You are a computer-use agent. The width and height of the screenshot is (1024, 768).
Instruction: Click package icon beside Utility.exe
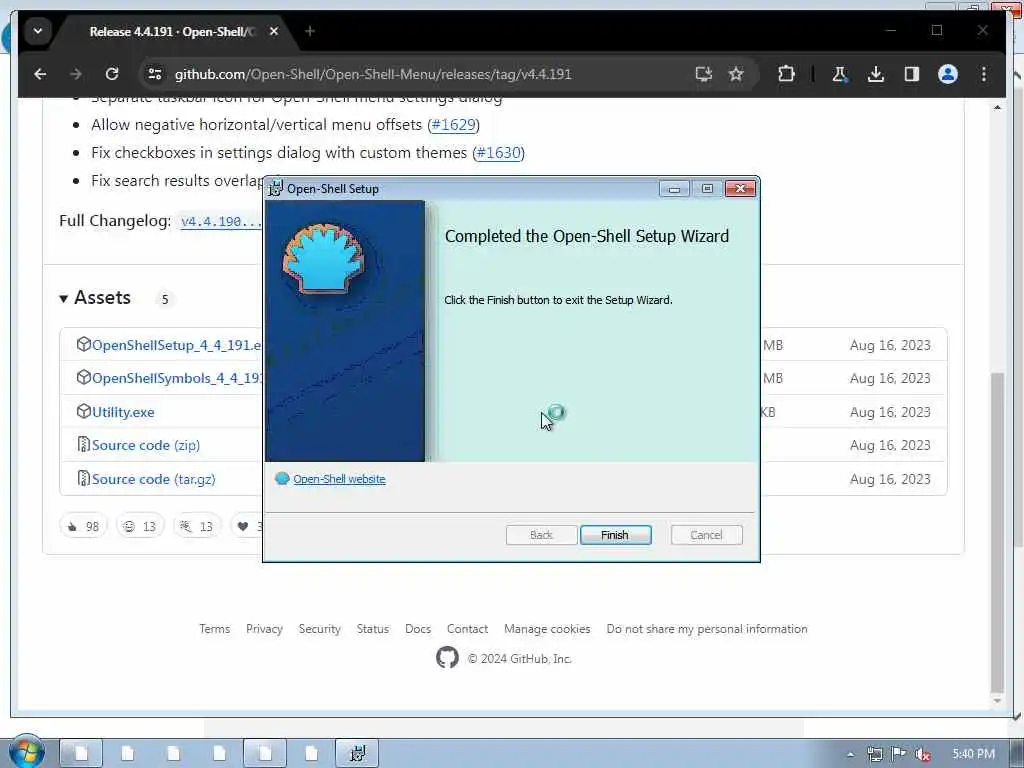[84, 411]
